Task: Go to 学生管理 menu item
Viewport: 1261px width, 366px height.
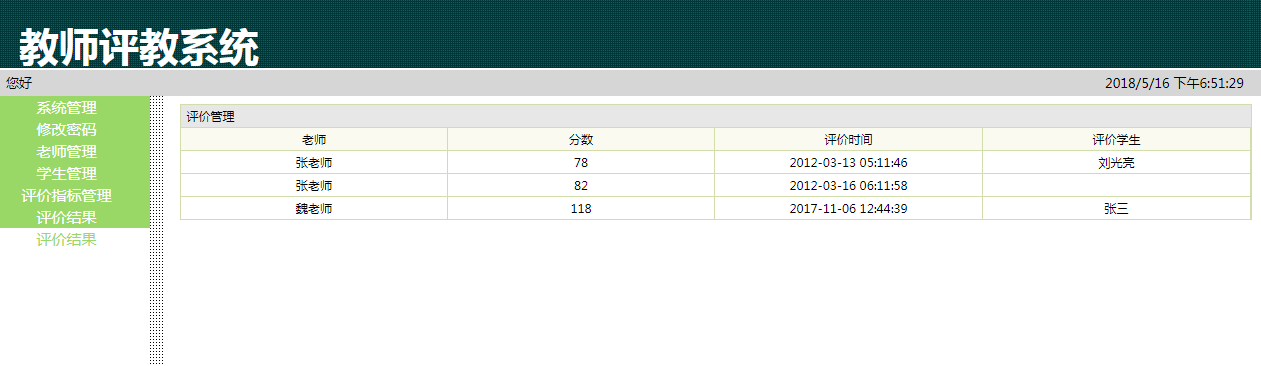Action: coord(66,174)
